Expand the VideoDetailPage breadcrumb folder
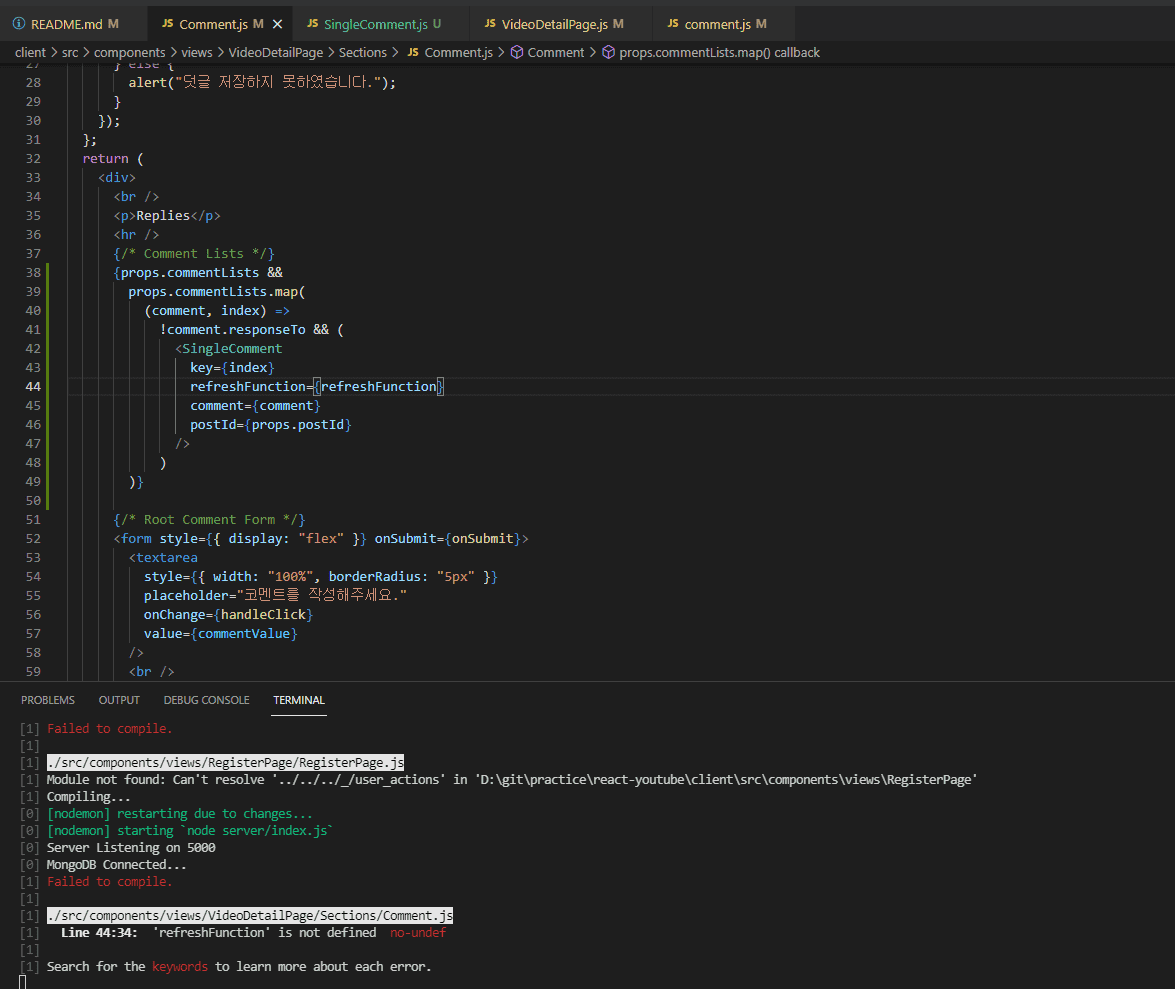The height and width of the screenshot is (989, 1175). pyautogui.click(x=275, y=52)
